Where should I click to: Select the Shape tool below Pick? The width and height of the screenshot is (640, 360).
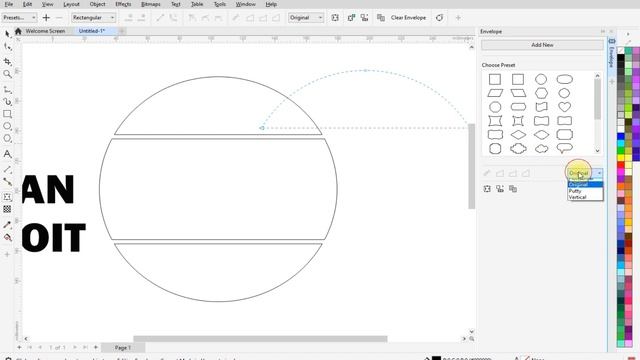7,47
